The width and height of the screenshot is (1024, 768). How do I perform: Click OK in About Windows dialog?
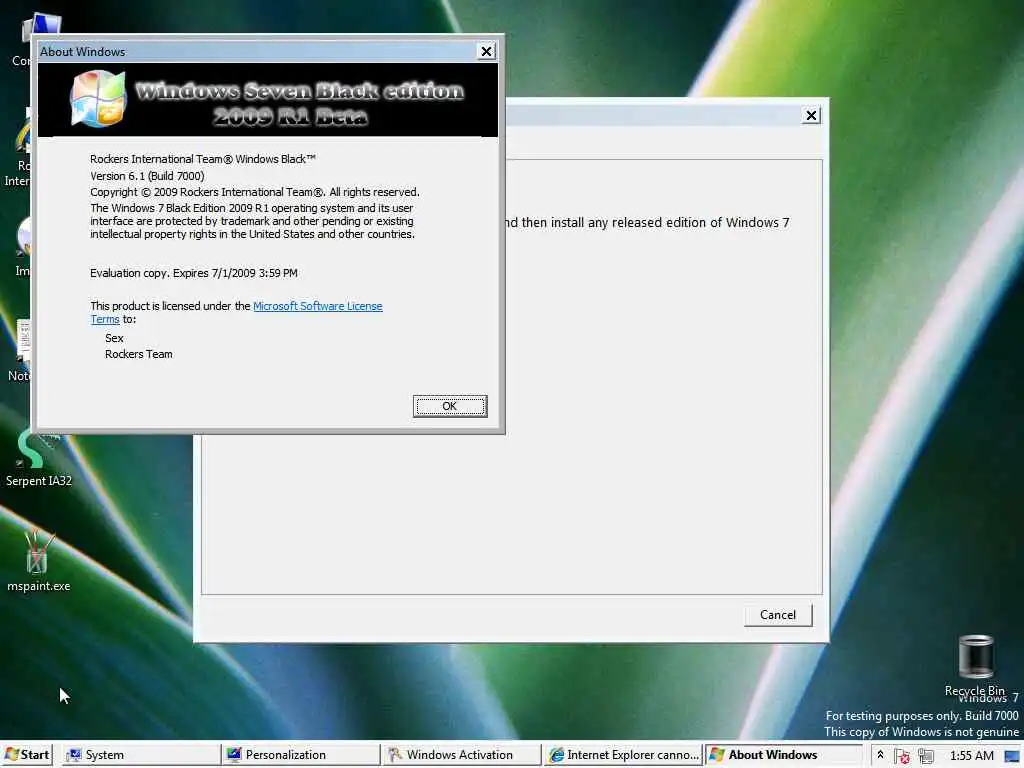(450, 406)
